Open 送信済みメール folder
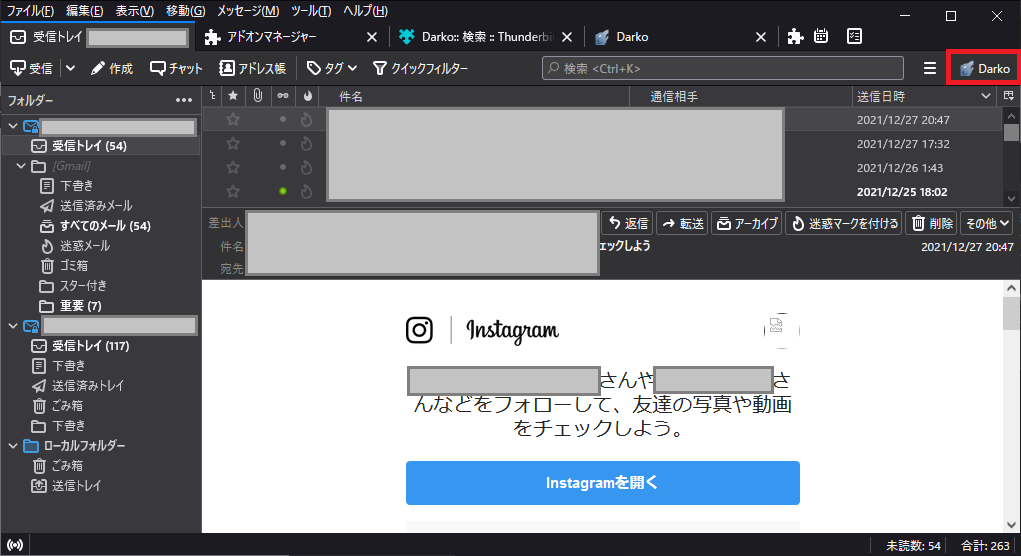This screenshot has height=556, width=1021. 96,206
